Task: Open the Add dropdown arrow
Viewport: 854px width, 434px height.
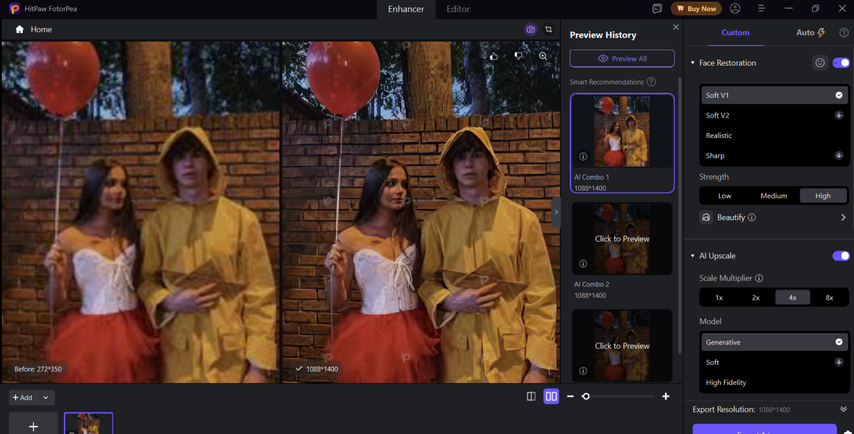Action: point(46,398)
